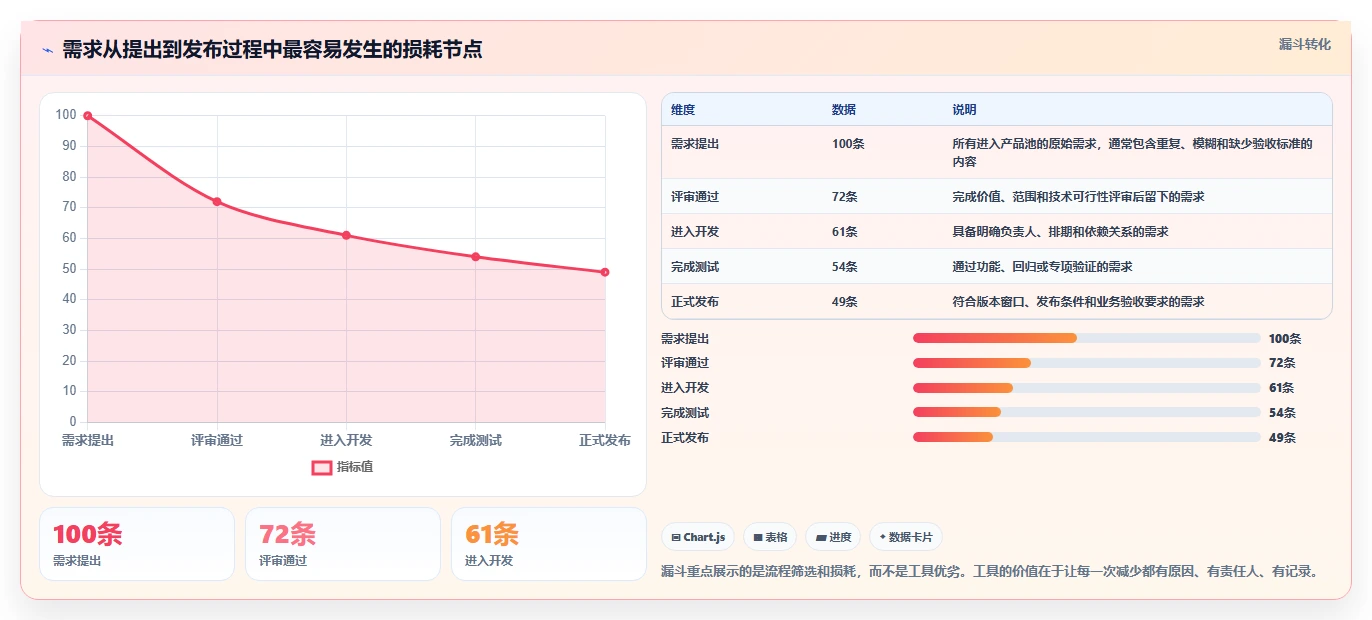This screenshot has width=1372, height=620.
Task: Click the chart data point for 需求提出
Action: 88,116
